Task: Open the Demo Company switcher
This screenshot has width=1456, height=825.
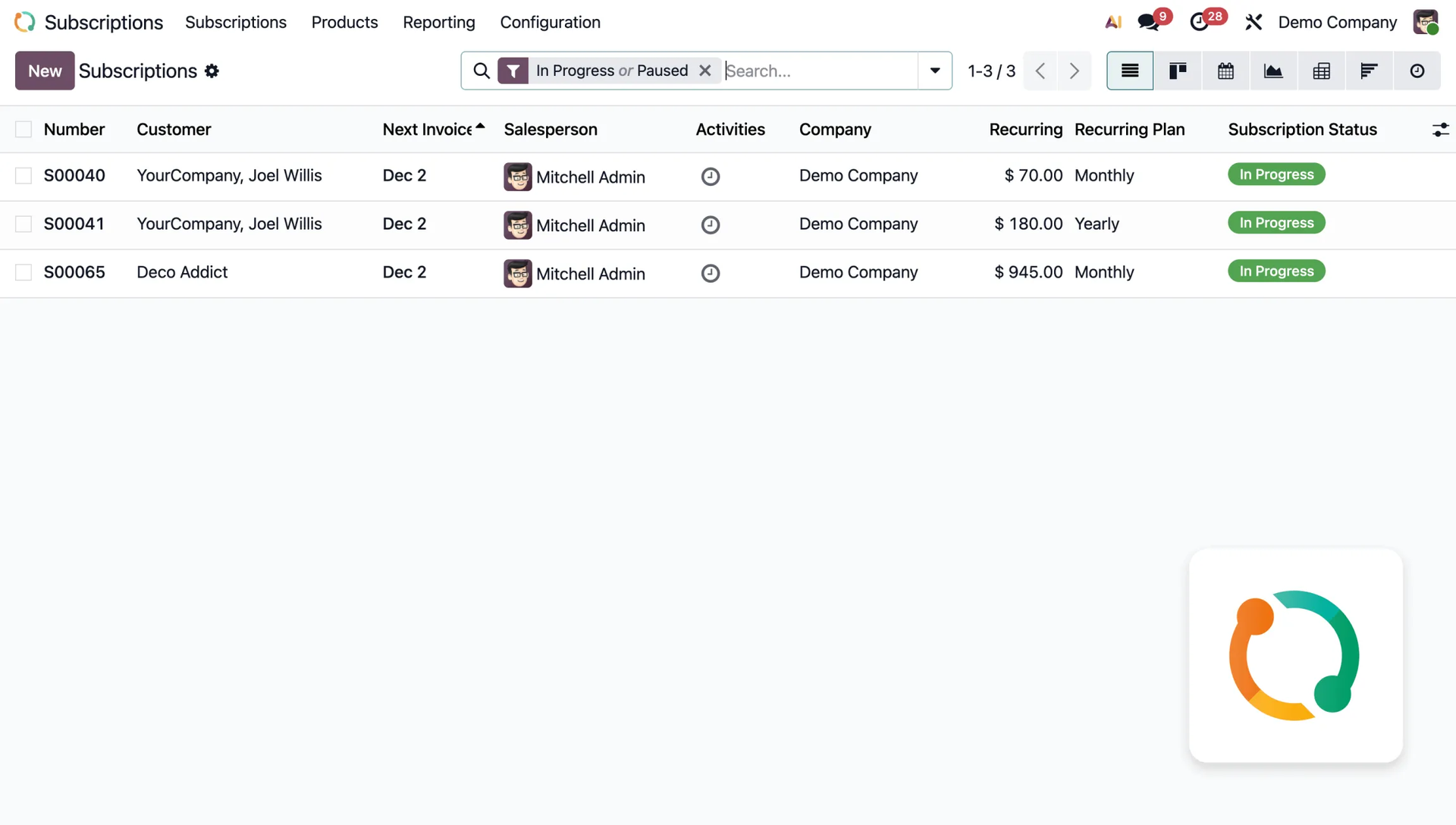Action: 1337,22
